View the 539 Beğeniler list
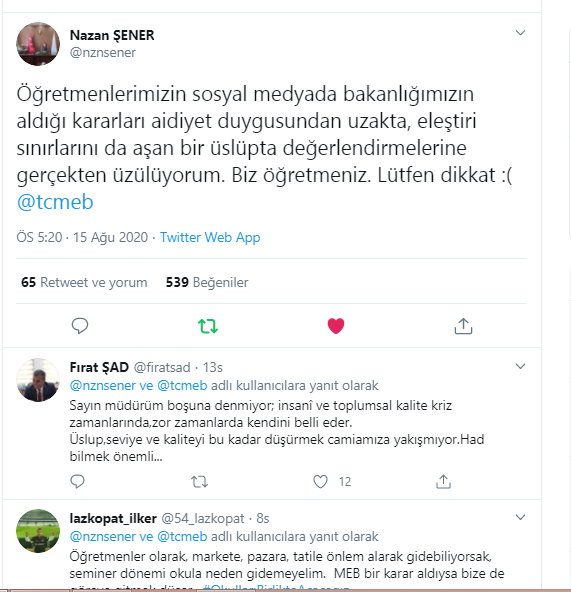Screen dimensions: 571x592 point(207,282)
